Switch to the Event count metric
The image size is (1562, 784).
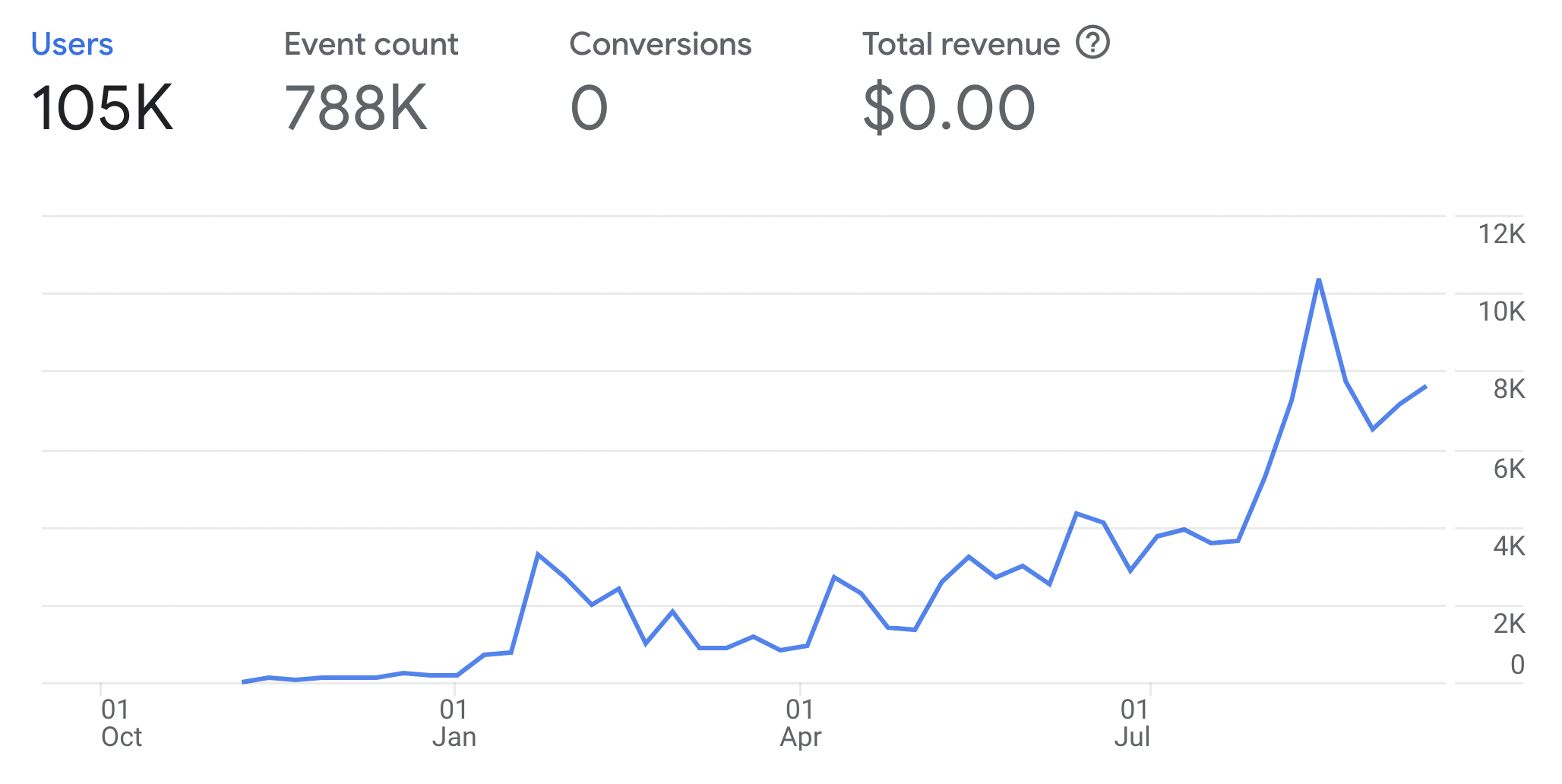(371, 45)
